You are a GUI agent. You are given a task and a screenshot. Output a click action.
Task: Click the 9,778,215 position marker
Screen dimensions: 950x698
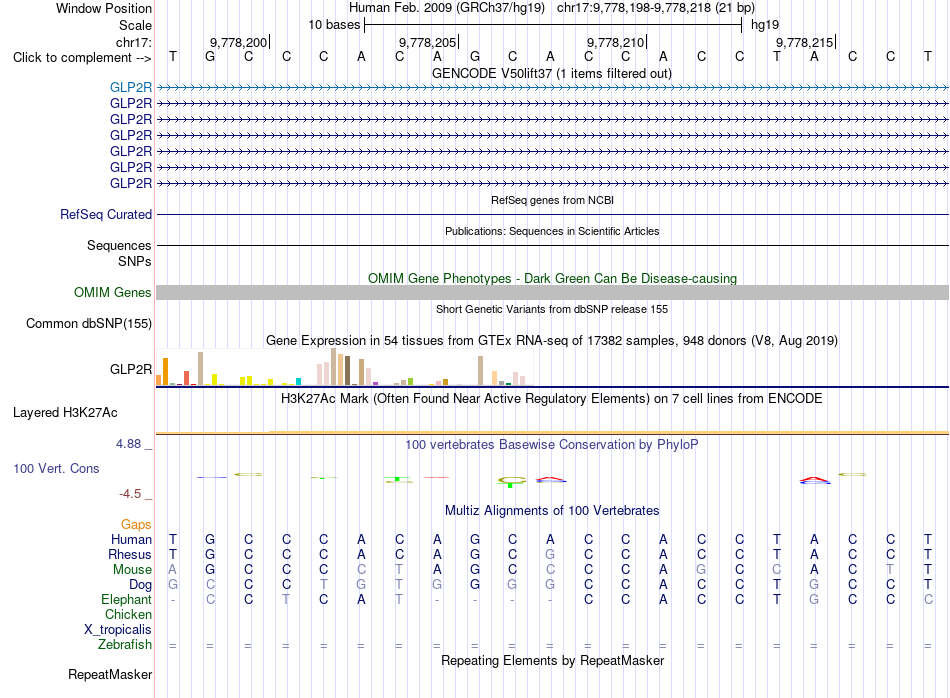(805, 42)
